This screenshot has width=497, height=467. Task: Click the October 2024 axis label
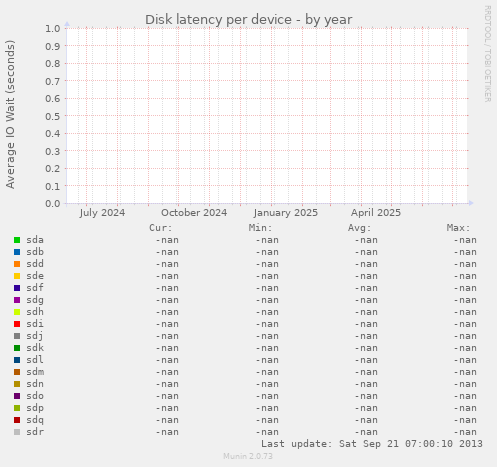[194, 213]
